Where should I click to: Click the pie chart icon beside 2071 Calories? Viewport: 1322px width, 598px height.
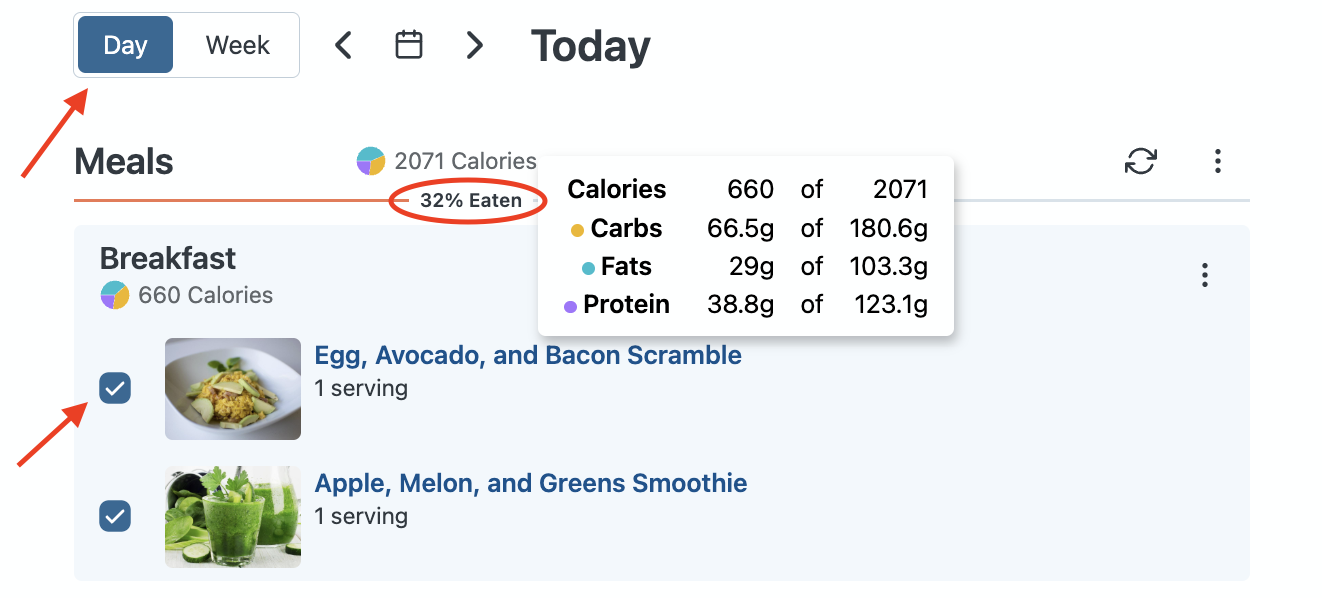(x=371, y=161)
